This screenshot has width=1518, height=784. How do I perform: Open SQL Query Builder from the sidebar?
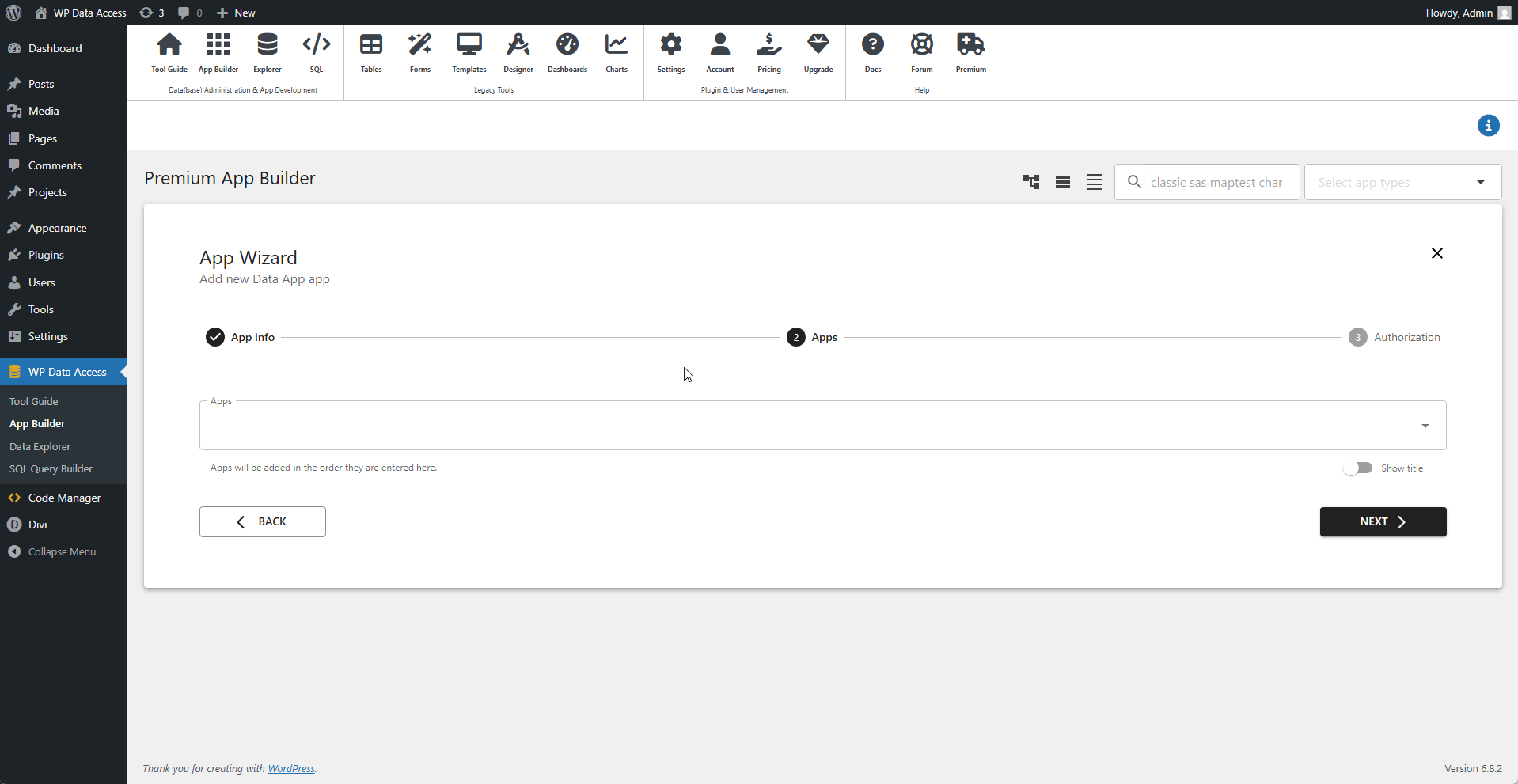[x=51, y=468]
